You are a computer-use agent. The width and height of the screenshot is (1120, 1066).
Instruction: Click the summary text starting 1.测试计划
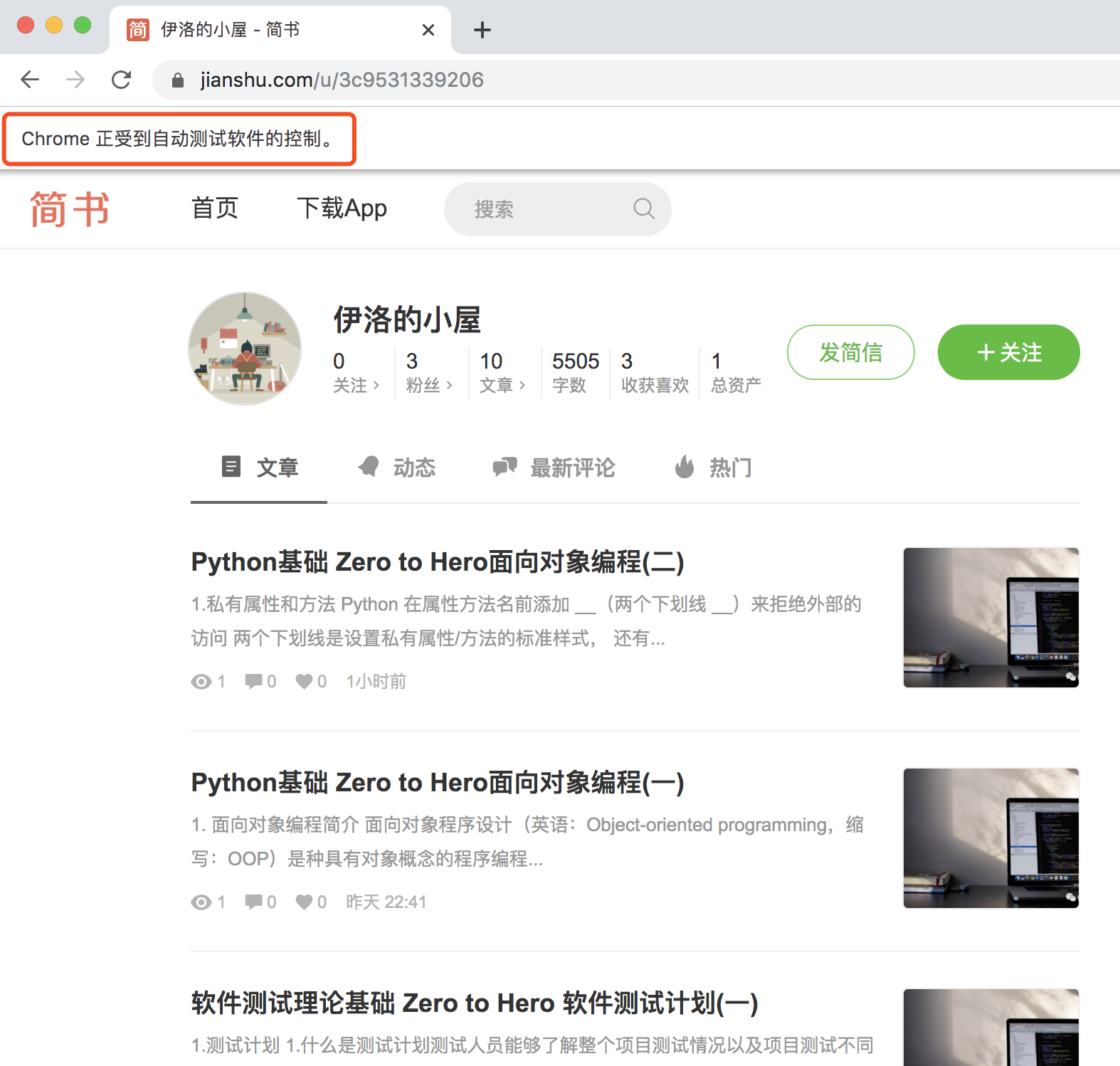pyautogui.click(x=532, y=1045)
